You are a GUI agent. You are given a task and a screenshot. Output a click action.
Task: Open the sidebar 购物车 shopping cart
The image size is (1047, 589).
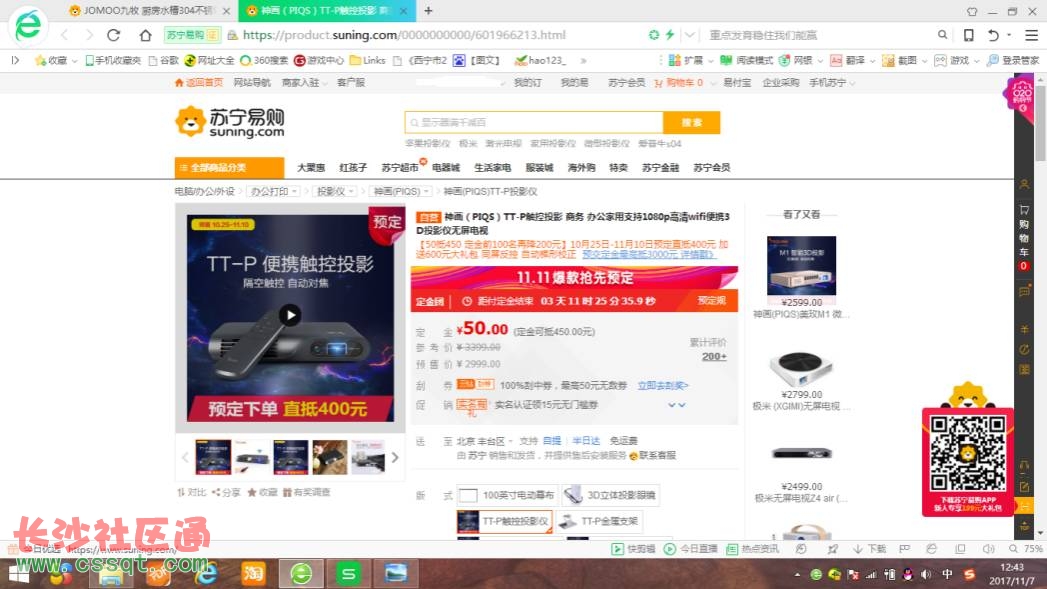(1024, 238)
